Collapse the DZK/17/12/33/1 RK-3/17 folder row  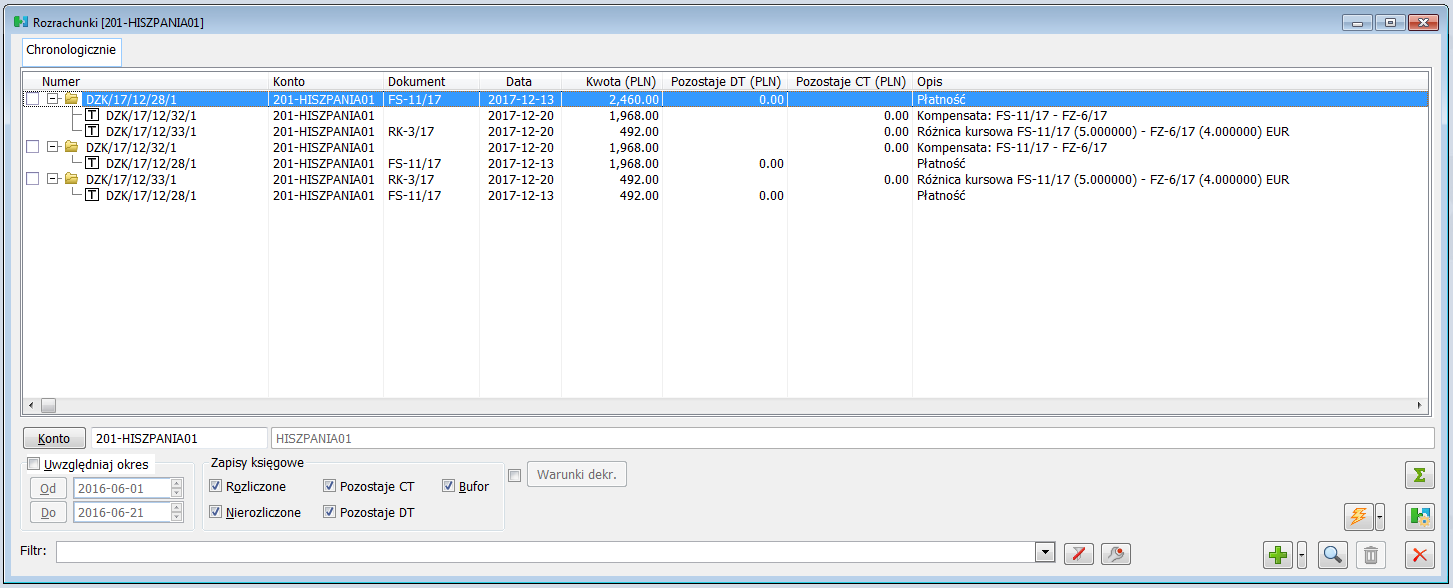point(53,179)
